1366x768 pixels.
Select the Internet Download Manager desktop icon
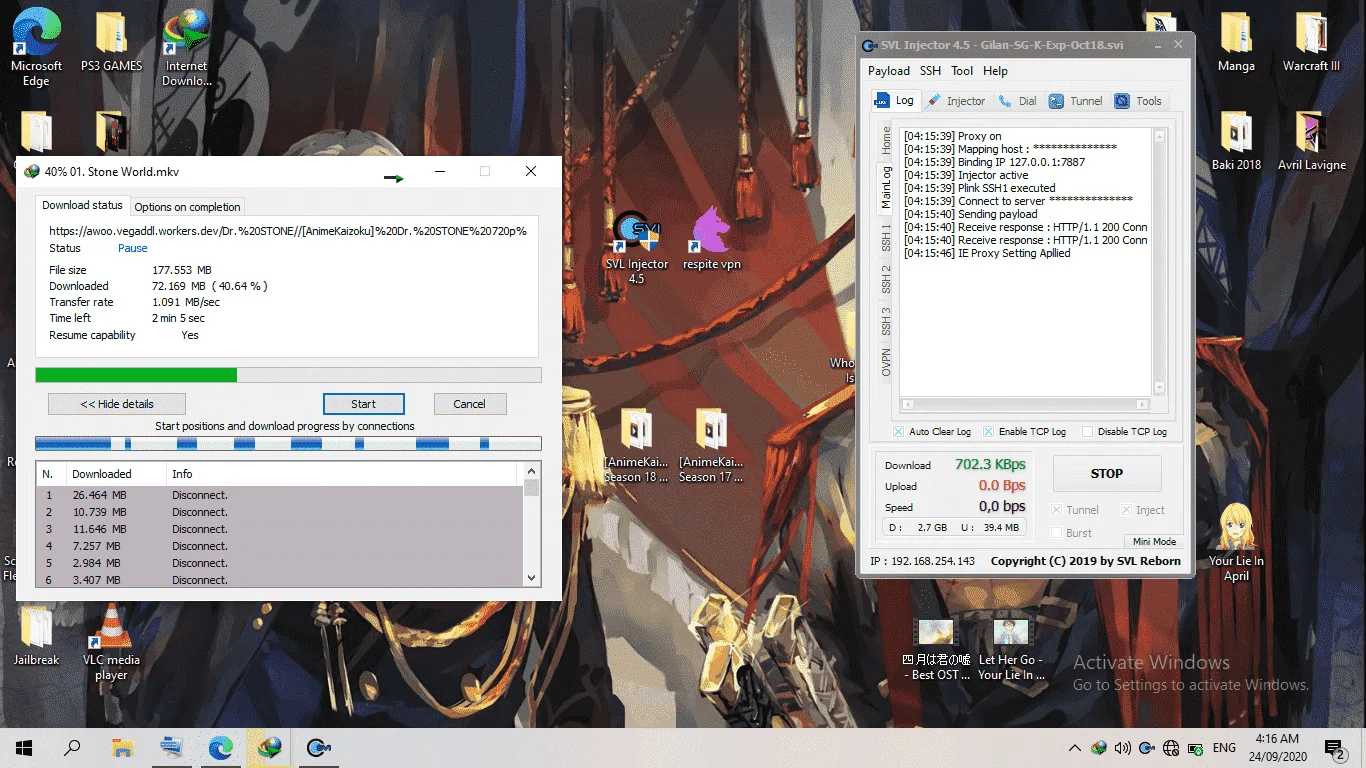tap(186, 49)
